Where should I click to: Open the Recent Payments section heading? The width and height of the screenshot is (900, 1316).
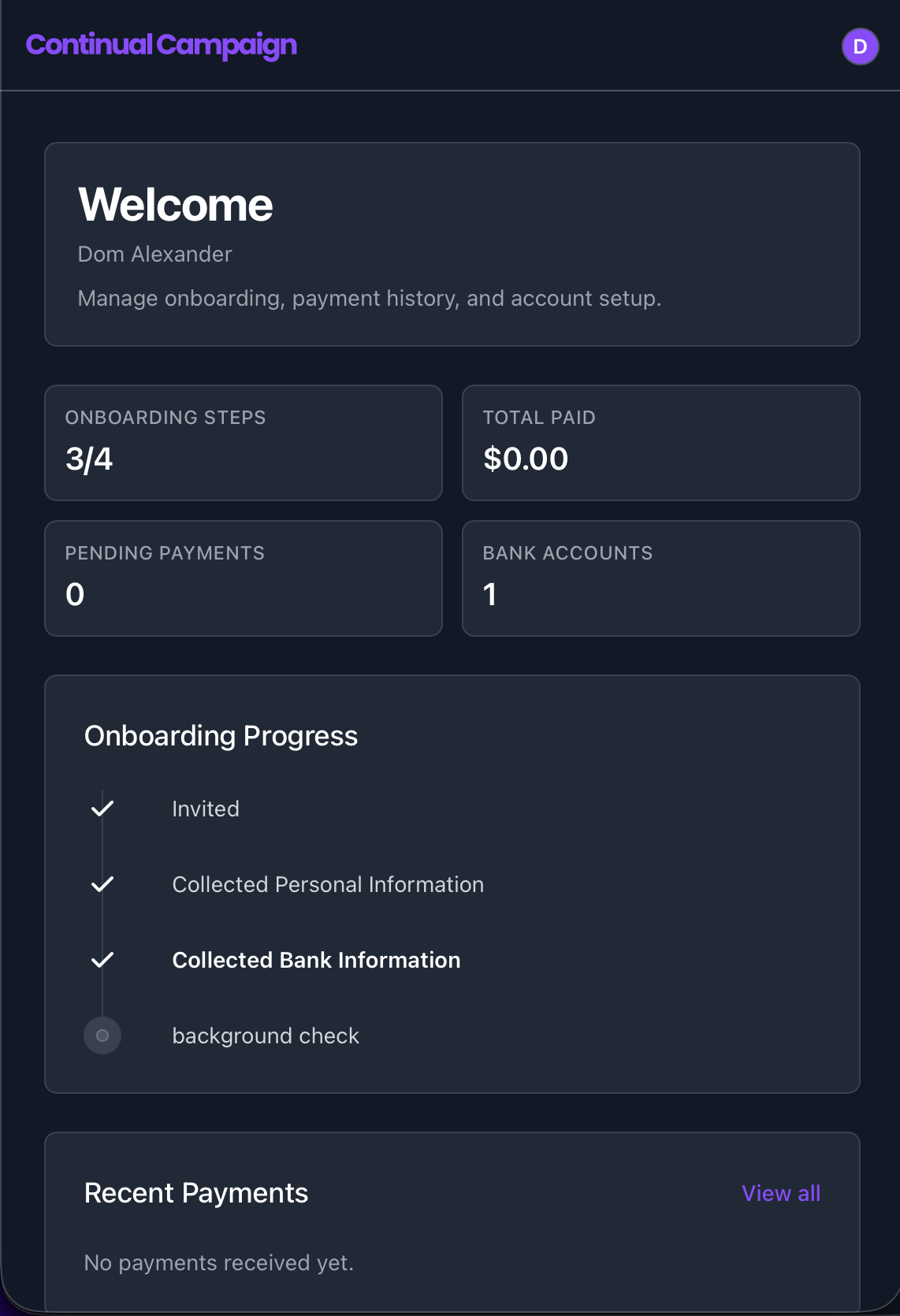tap(197, 1193)
